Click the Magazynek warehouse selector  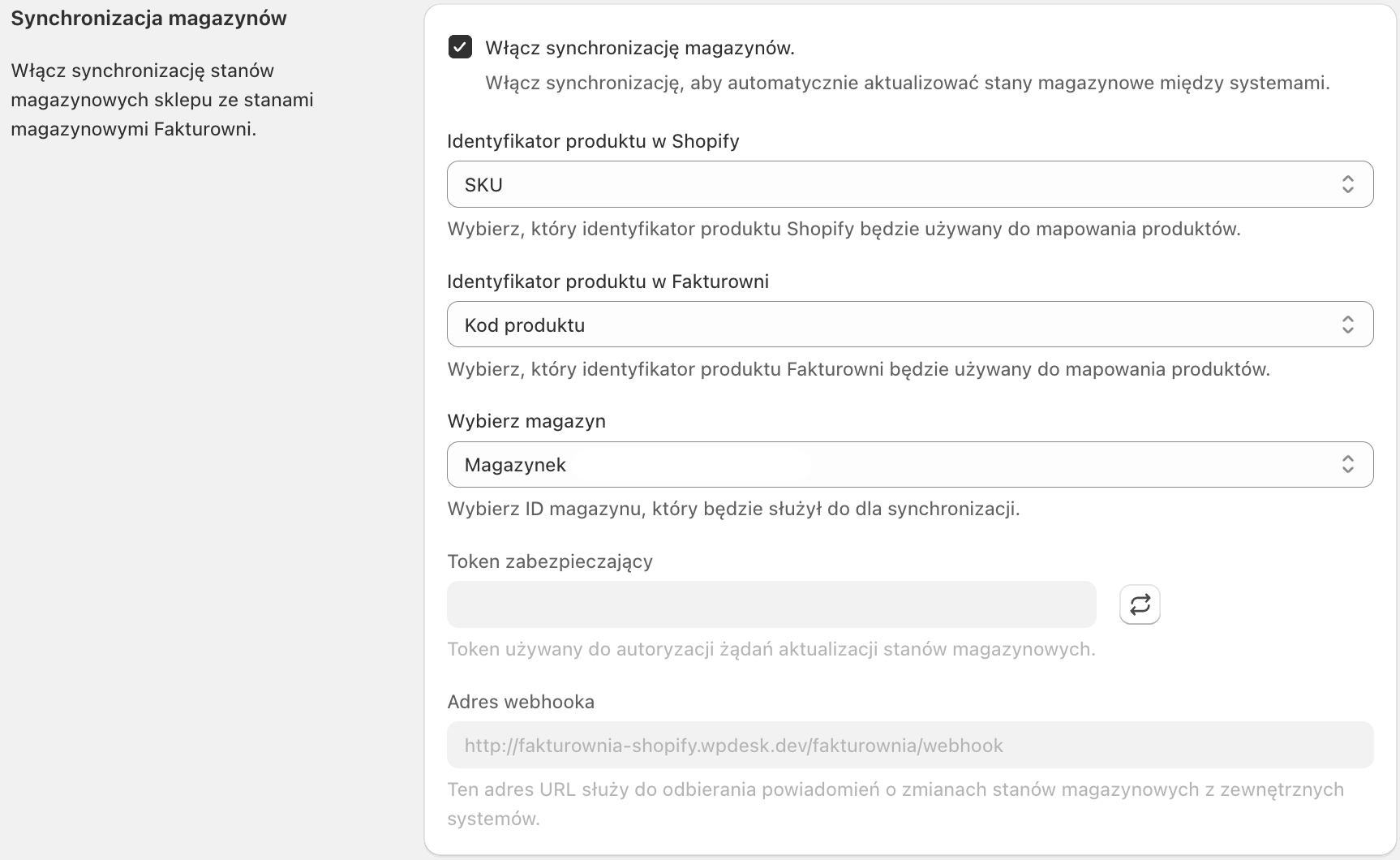click(x=908, y=464)
